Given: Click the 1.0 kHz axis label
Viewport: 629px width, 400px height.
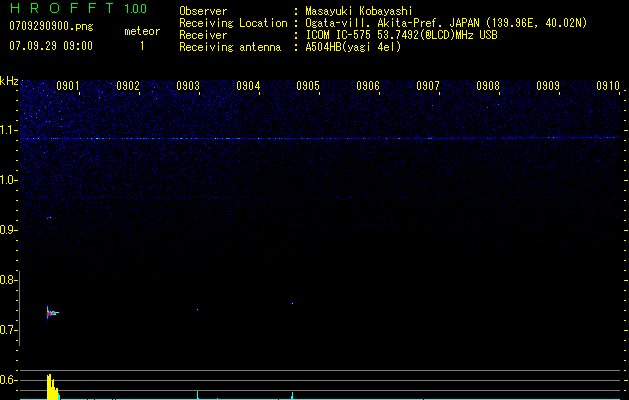Looking at the screenshot, I should (x=8, y=180).
